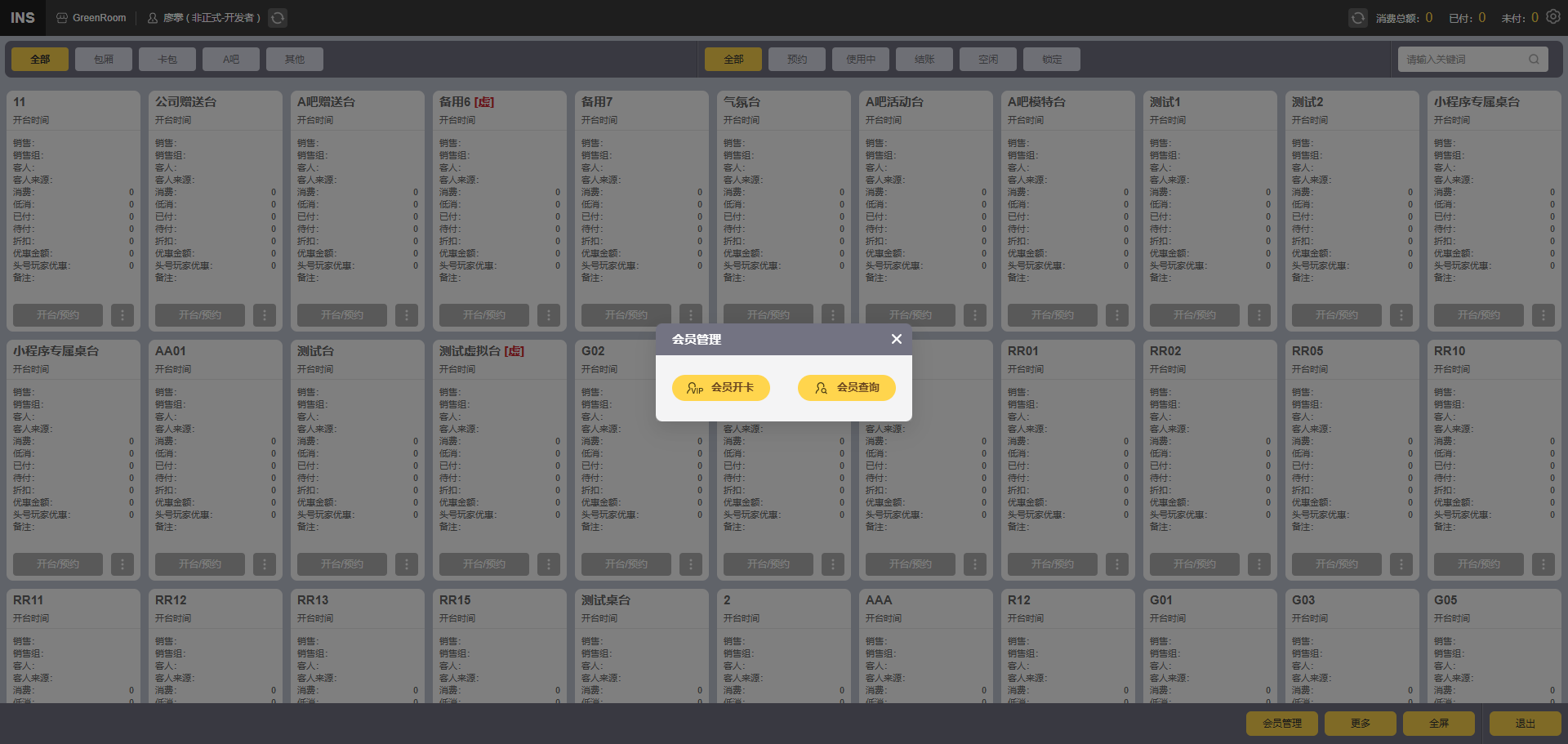Screen dimensions: 1568x744
Task: Select the 使用中 status filter tab
Action: [861, 59]
